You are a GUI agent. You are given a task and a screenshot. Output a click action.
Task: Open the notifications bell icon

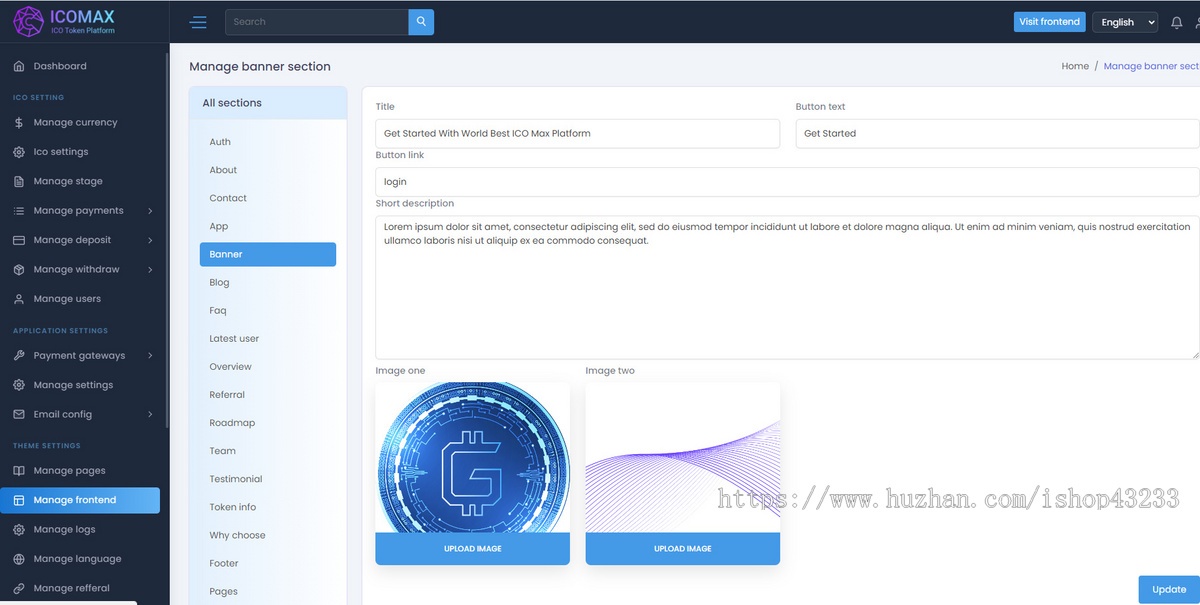[x=1176, y=22]
